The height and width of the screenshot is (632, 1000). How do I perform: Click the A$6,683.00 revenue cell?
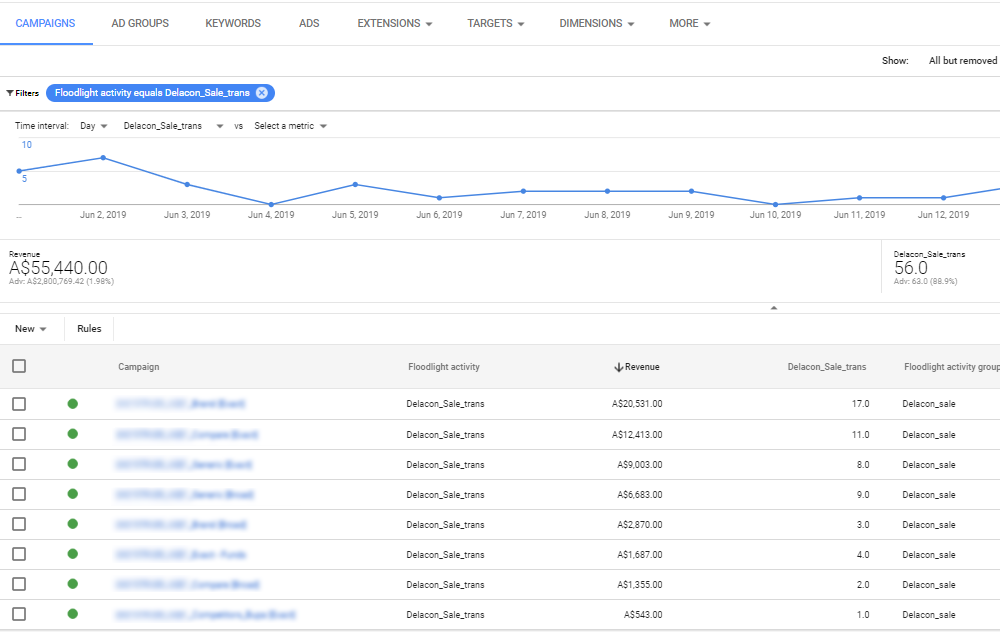pos(640,495)
